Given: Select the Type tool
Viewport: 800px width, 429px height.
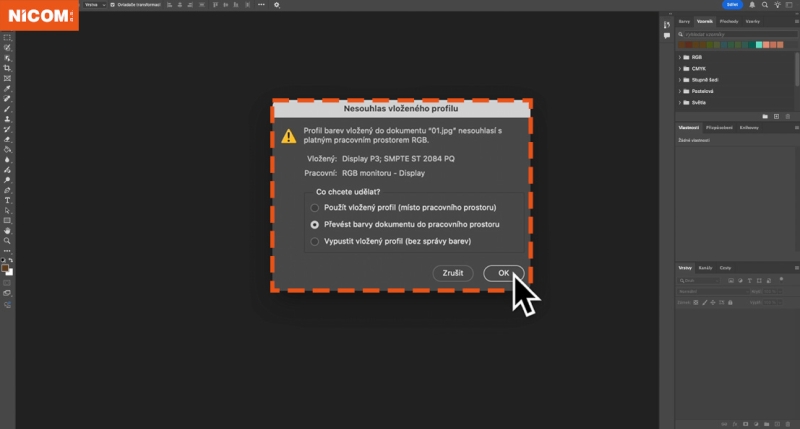Looking at the screenshot, I should [x=7, y=199].
